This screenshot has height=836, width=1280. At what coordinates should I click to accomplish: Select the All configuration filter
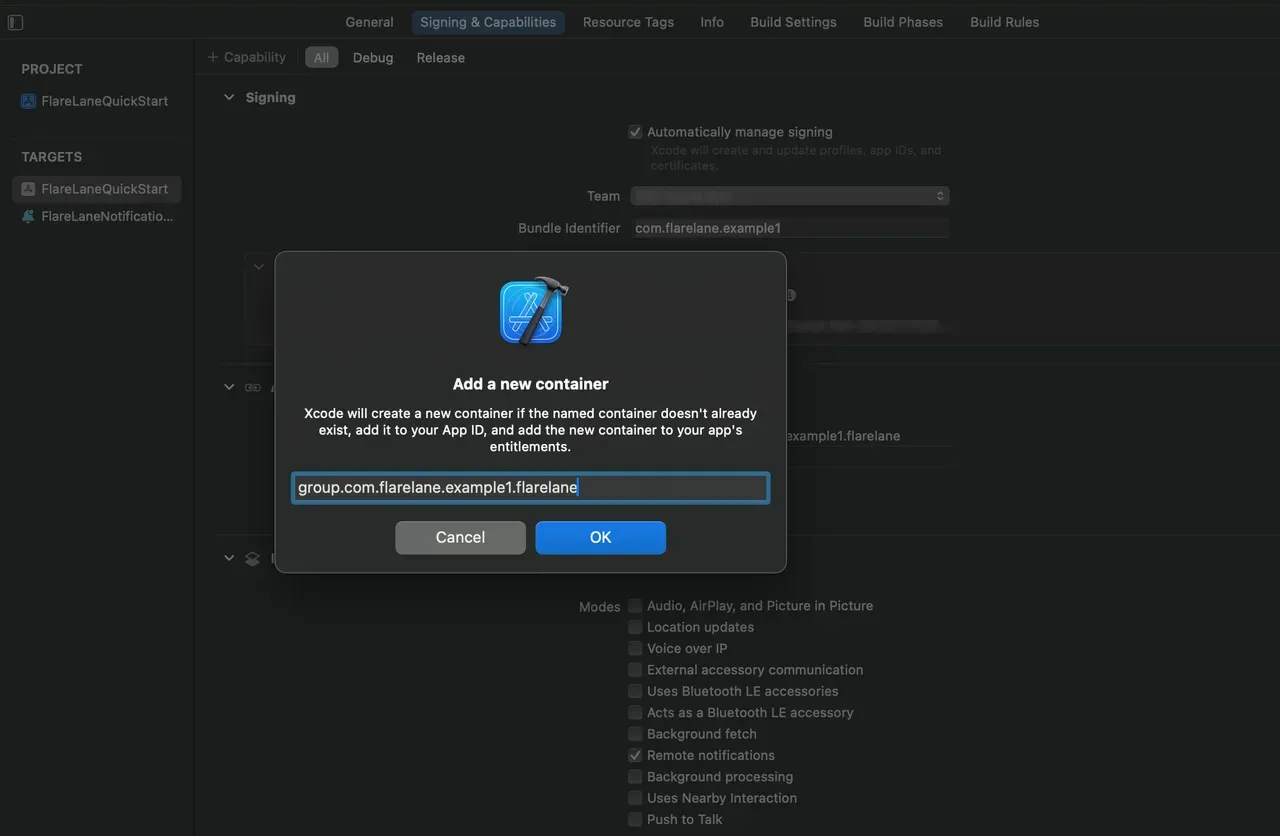click(321, 58)
